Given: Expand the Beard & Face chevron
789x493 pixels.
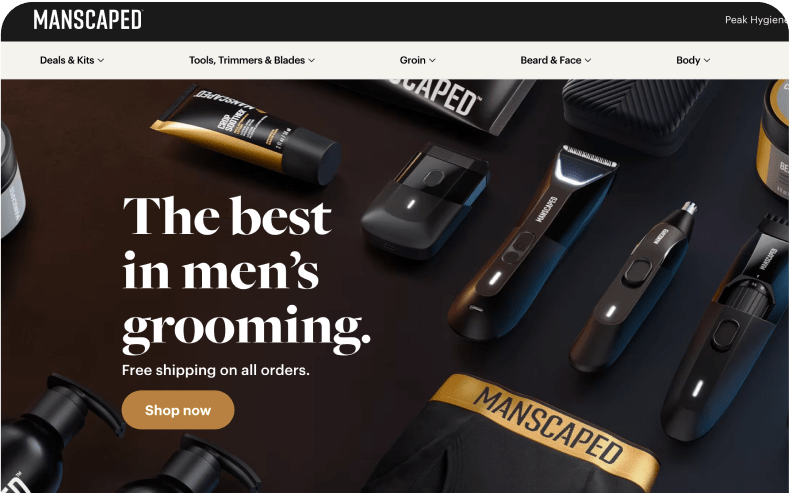Looking at the screenshot, I should (588, 60).
